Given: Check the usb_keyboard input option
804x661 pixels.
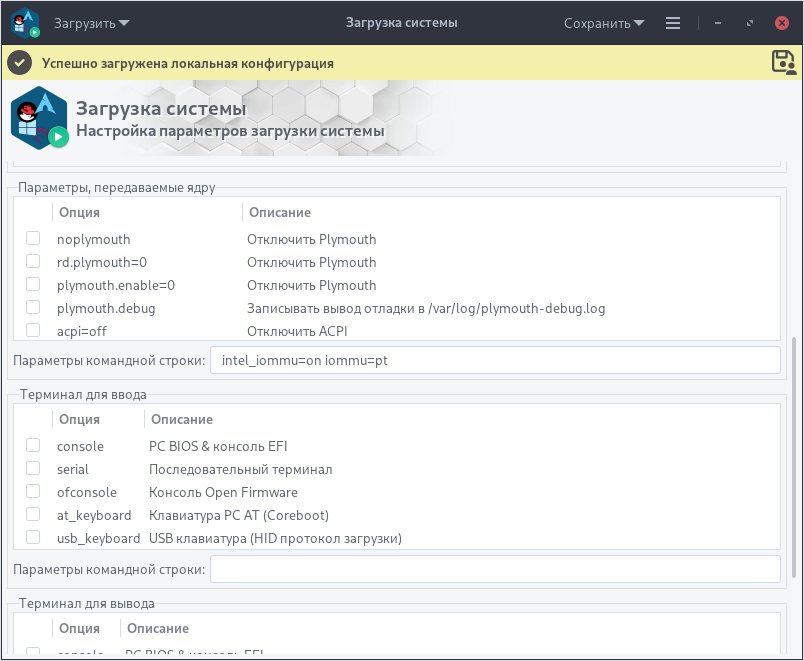Looking at the screenshot, I should pyautogui.click(x=32, y=538).
